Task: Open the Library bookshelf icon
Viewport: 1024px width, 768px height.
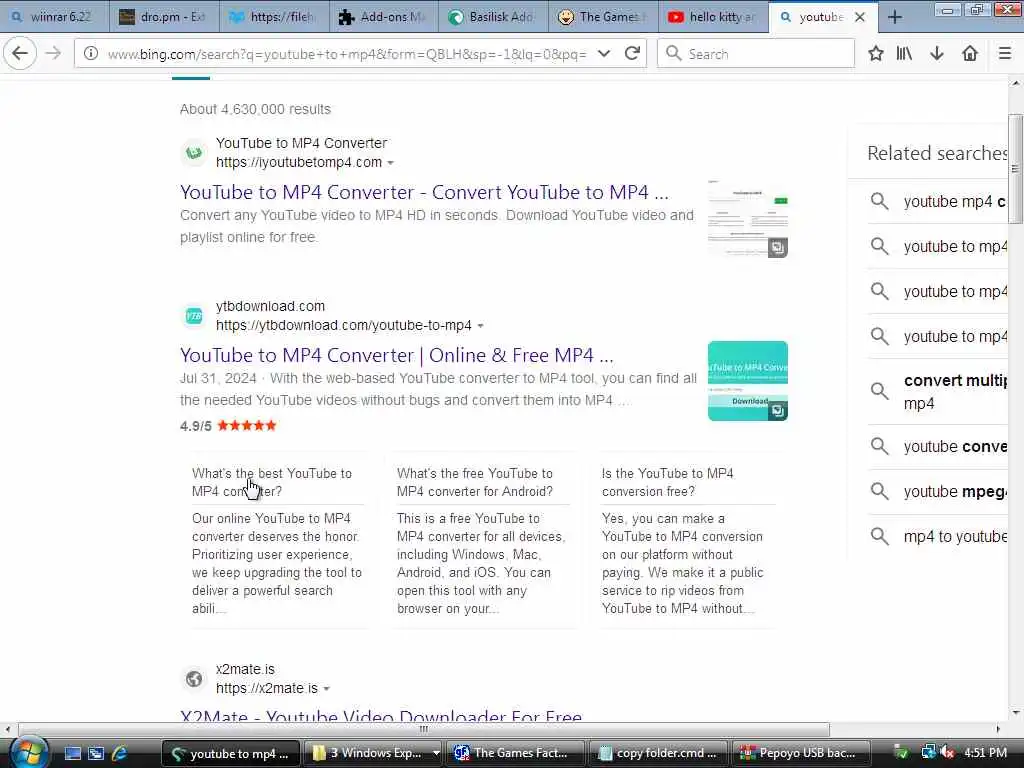Action: coord(904,54)
